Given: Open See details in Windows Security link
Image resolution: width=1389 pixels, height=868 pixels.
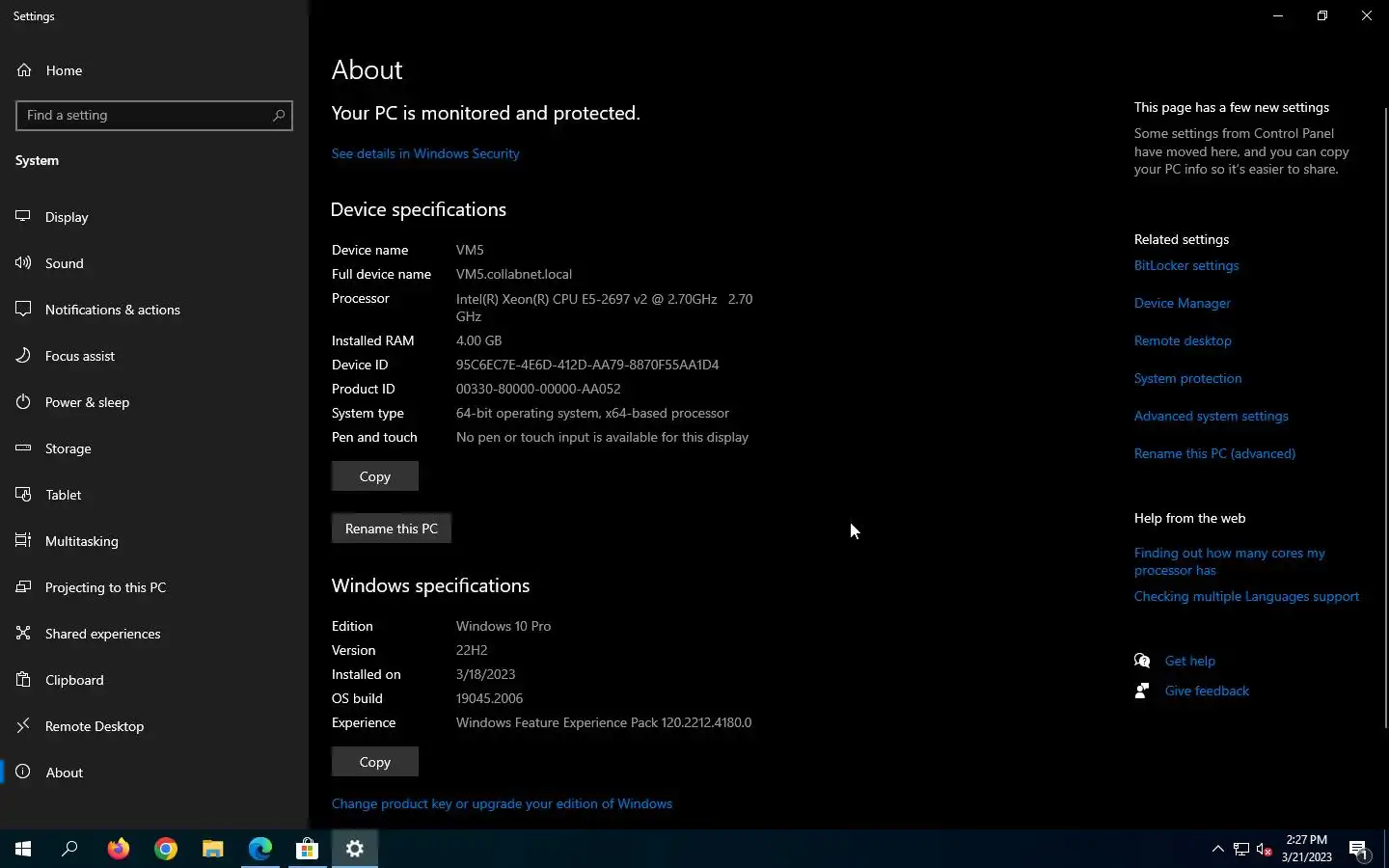Looking at the screenshot, I should (x=425, y=153).
